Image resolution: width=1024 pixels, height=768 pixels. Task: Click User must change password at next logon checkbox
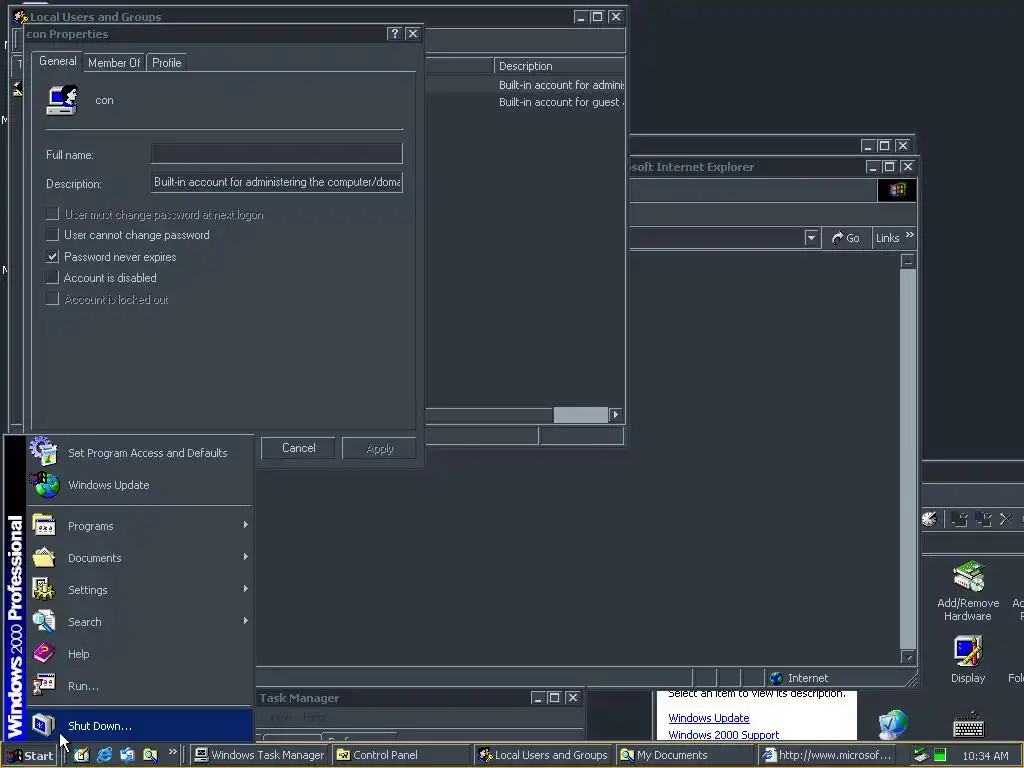(x=52, y=214)
